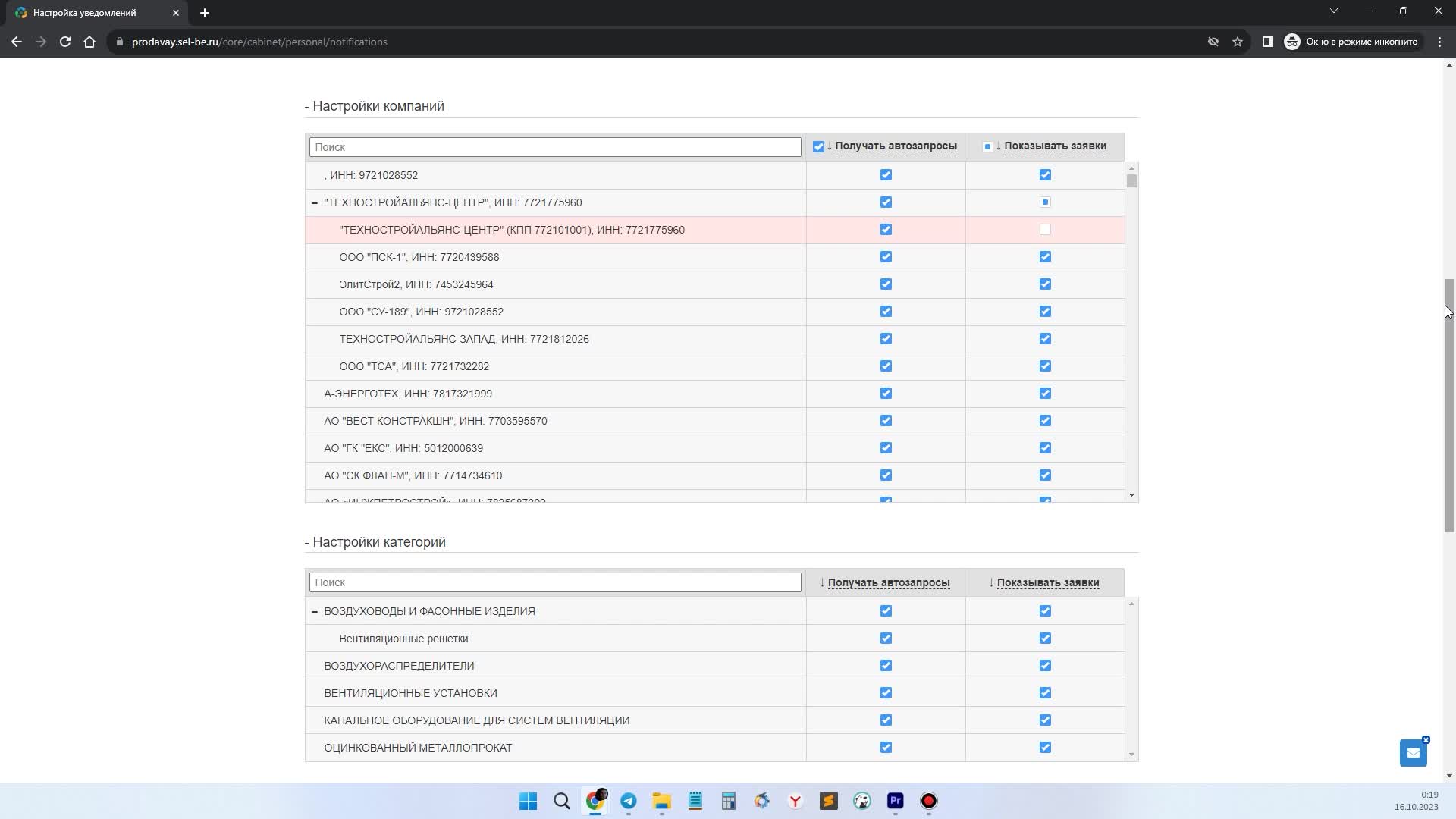The width and height of the screenshot is (1456, 819).
Task: Uncheck Получать автозапросы for ООО "СУ-189"
Action: 886,312
